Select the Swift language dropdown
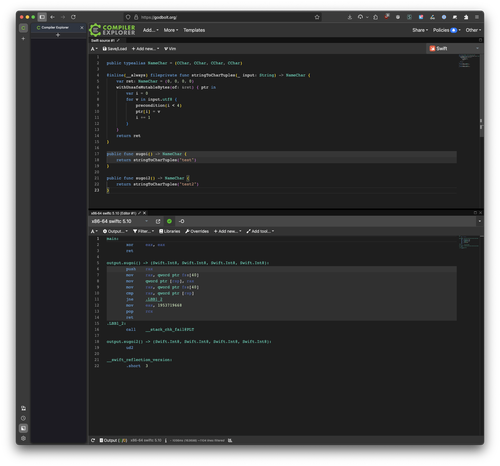The height and width of the screenshot is (466, 500). click(454, 49)
